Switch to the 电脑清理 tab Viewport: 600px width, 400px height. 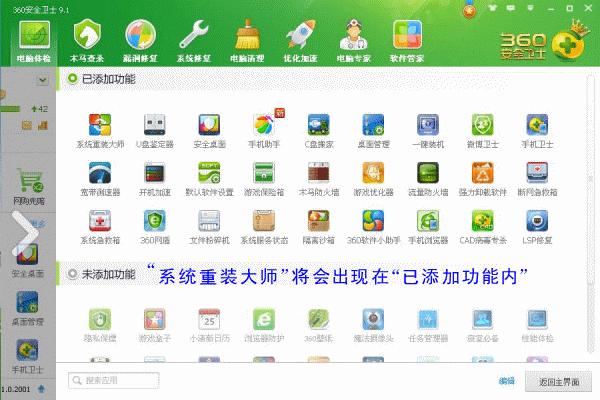[246, 40]
